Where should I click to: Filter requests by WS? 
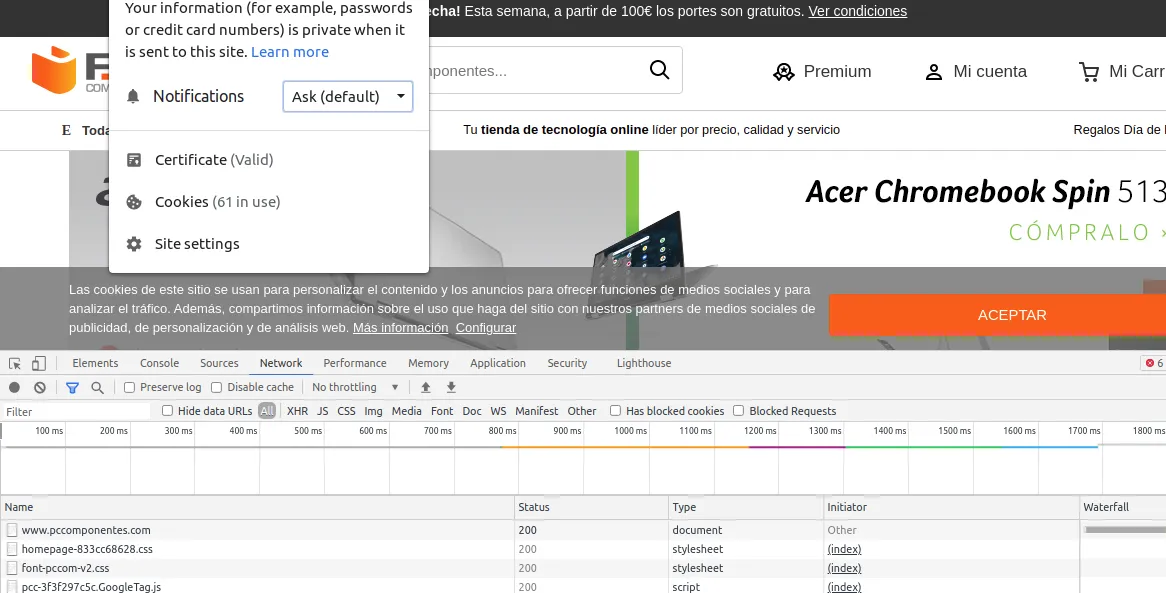(498, 411)
